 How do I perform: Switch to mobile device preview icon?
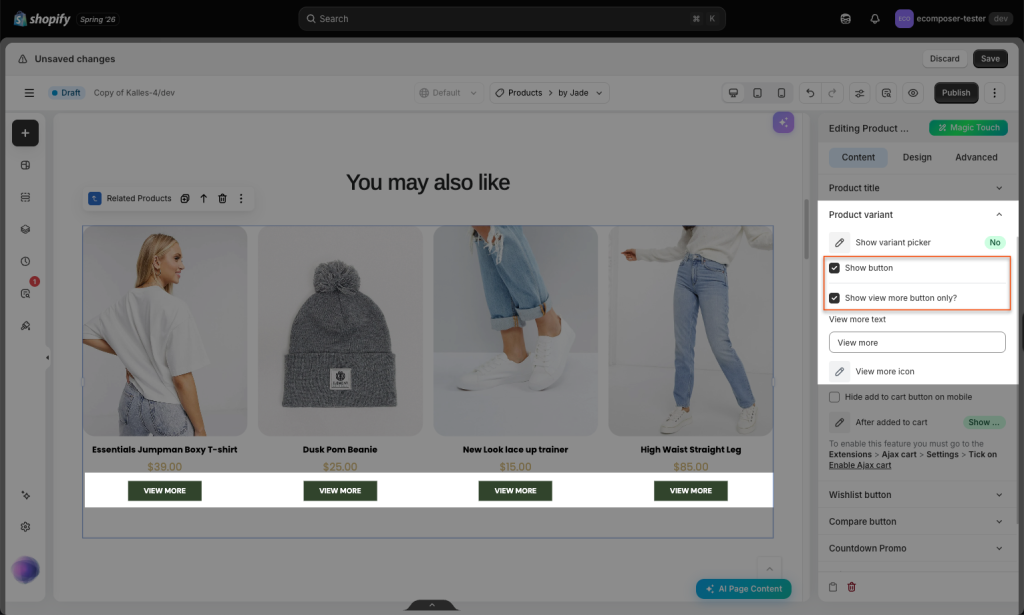pos(781,93)
